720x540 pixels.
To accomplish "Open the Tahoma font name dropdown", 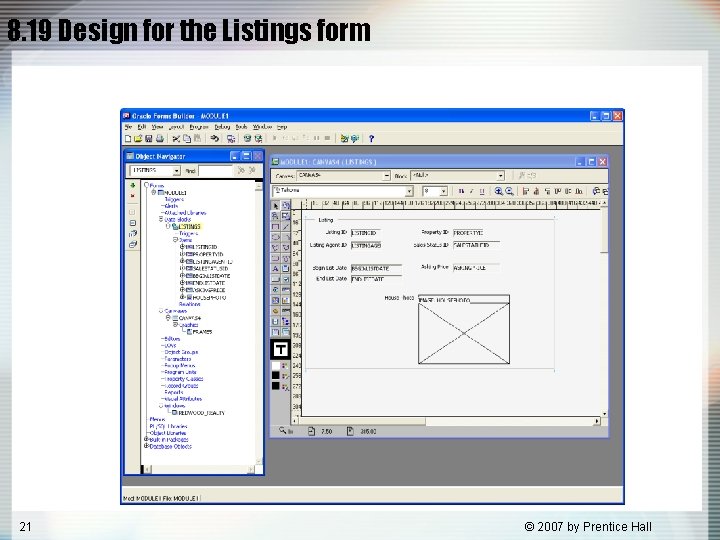I will point(409,191).
